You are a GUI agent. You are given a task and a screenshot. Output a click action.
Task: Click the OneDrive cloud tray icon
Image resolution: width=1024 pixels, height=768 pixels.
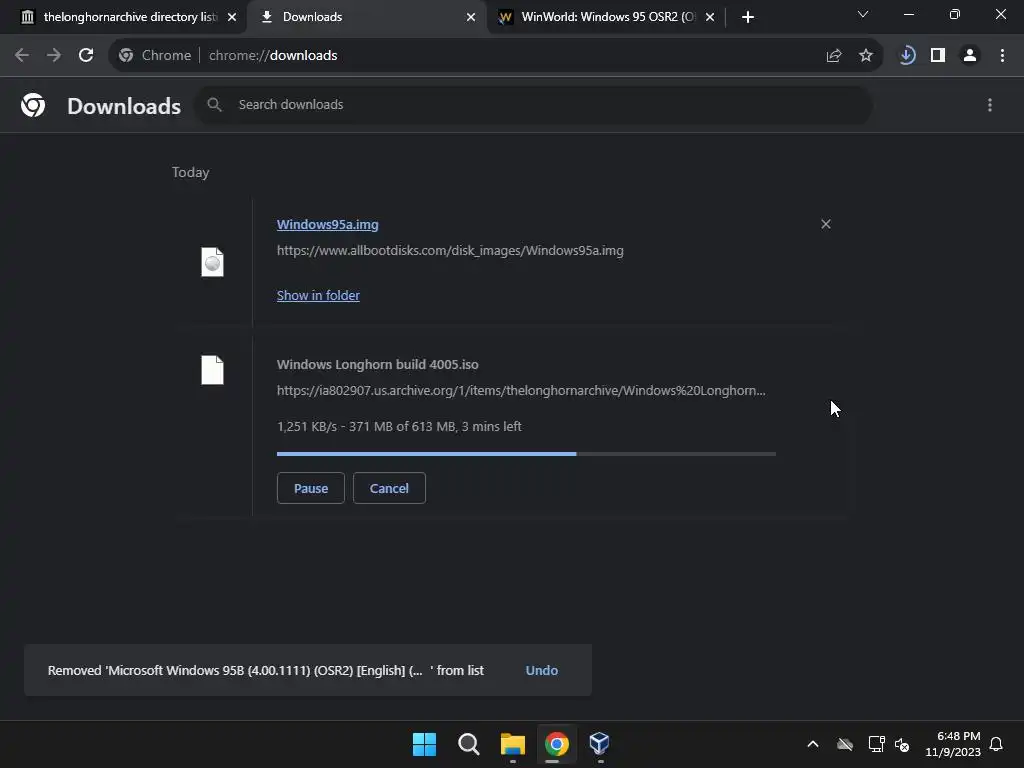844,744
